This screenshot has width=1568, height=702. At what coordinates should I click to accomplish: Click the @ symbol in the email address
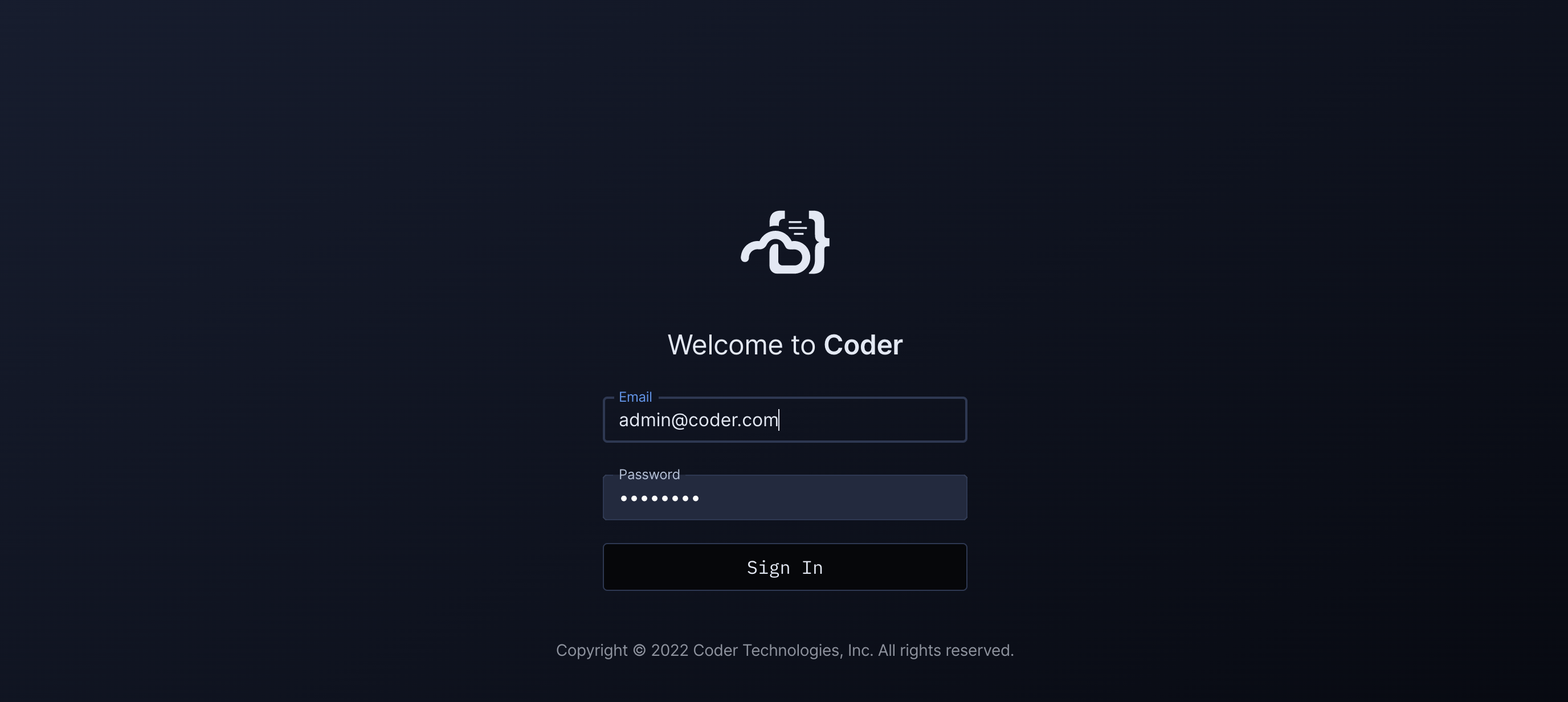tap(679, 420)
